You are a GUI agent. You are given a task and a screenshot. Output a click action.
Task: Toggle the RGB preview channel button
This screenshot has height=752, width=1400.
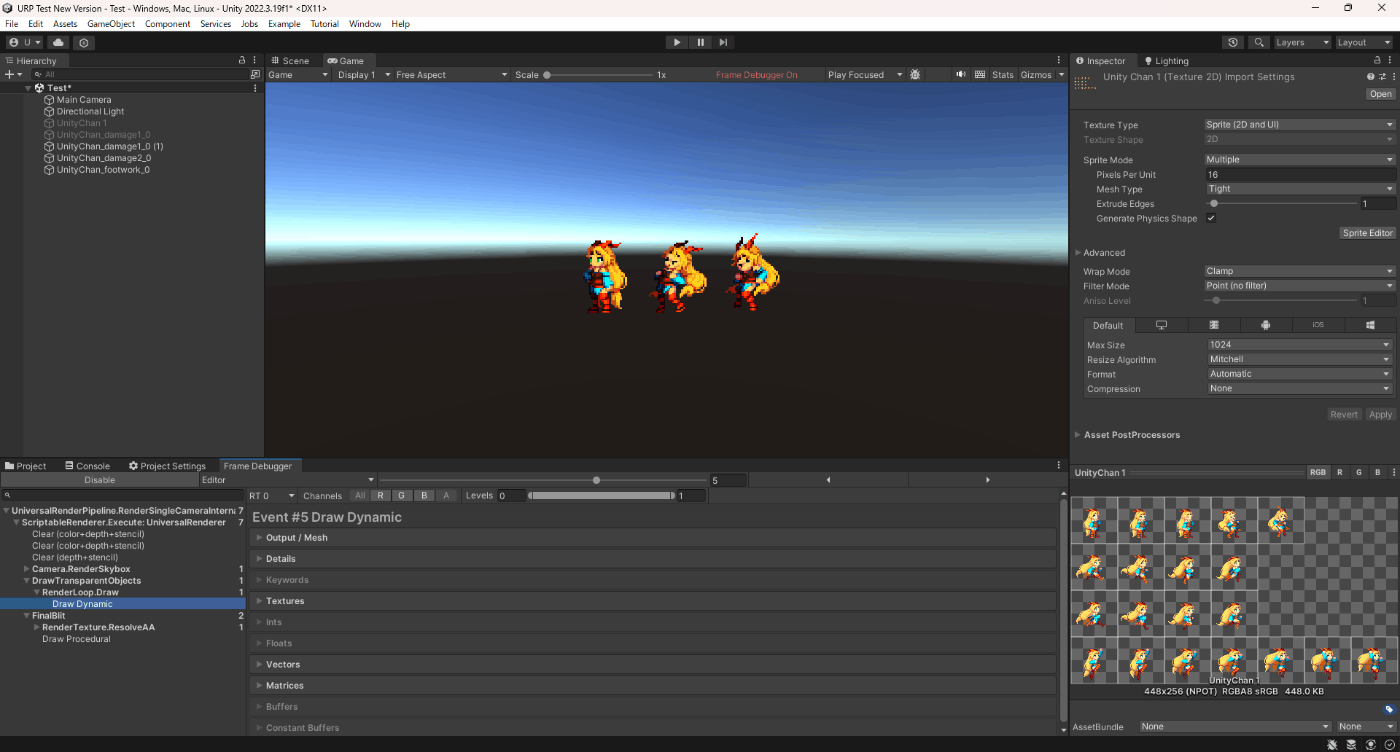pos(1318,473)
